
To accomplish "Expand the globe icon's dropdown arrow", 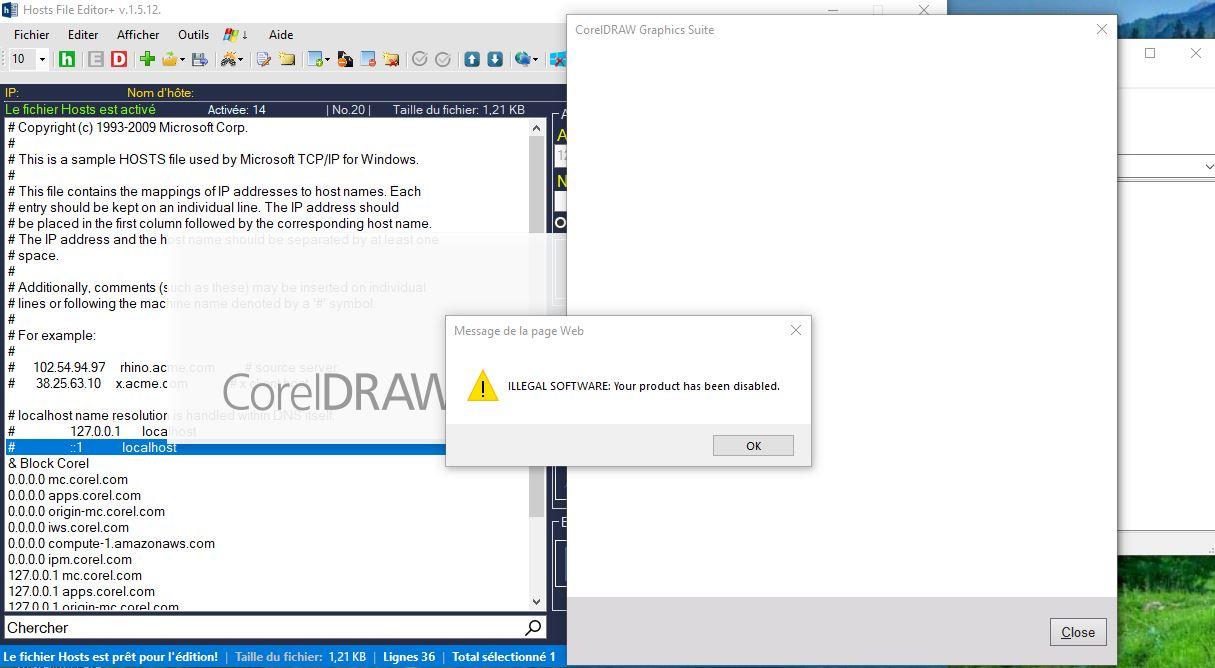I will [x=536, y=59].
